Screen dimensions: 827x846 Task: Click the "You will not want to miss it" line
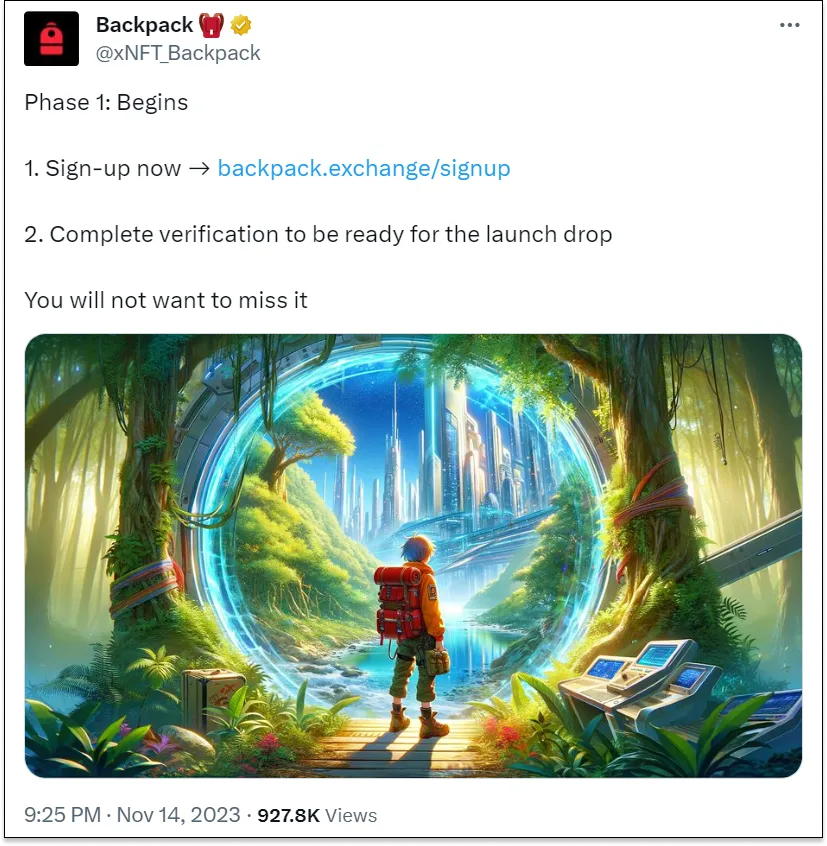click(166, 301)
